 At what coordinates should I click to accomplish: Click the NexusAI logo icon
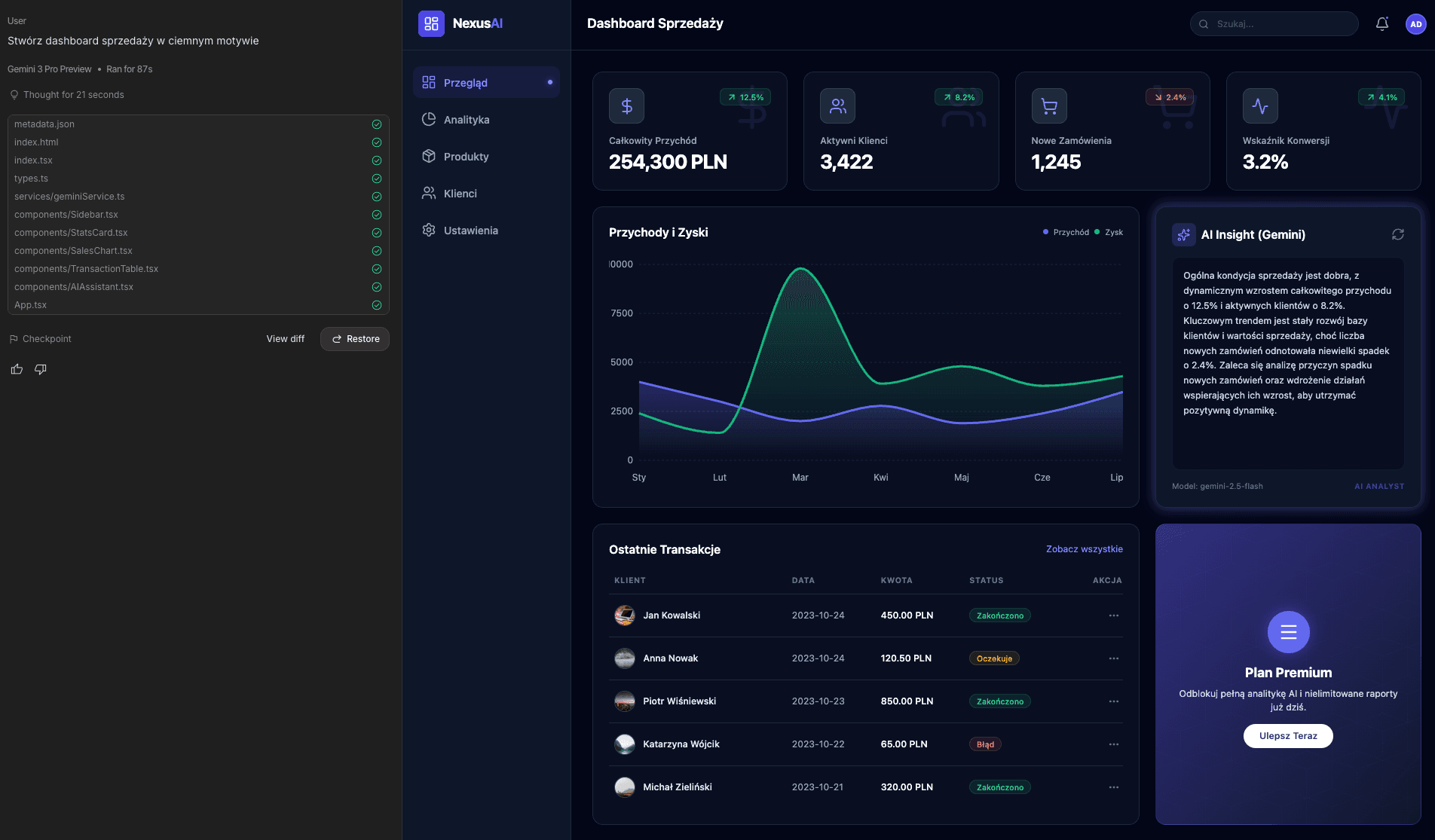point(431,23)
